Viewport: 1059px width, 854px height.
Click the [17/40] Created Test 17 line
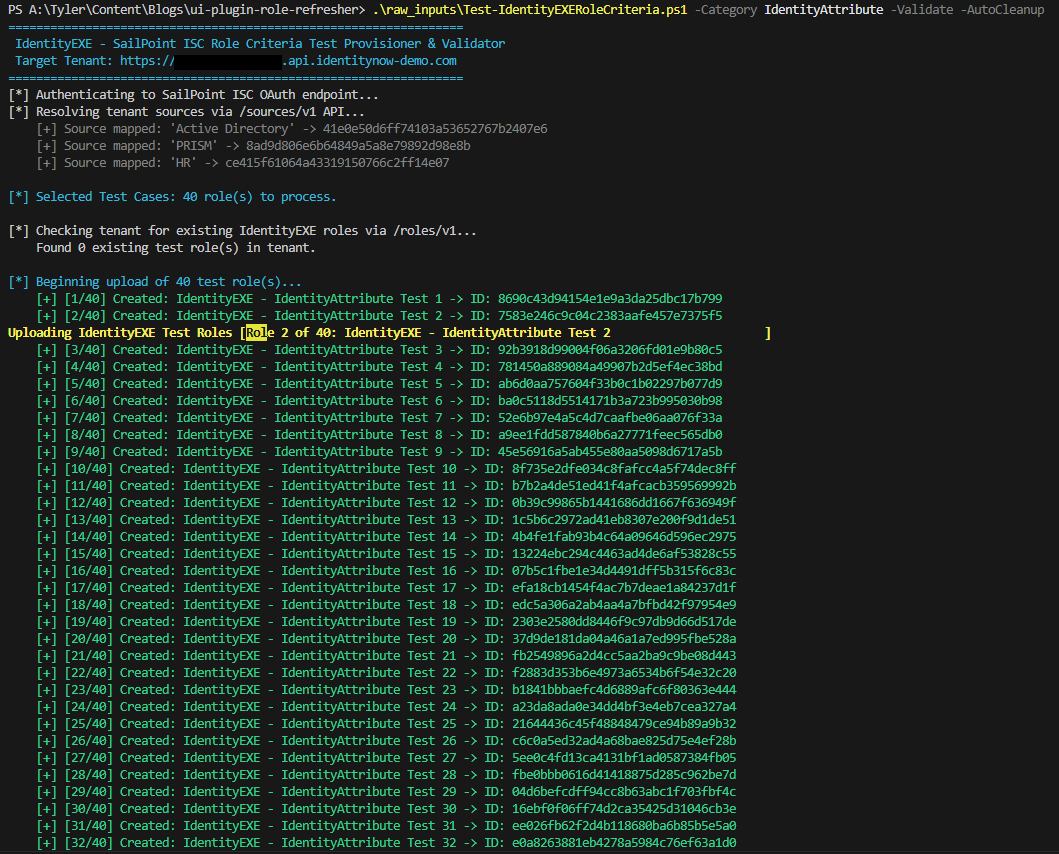[386, 588]
